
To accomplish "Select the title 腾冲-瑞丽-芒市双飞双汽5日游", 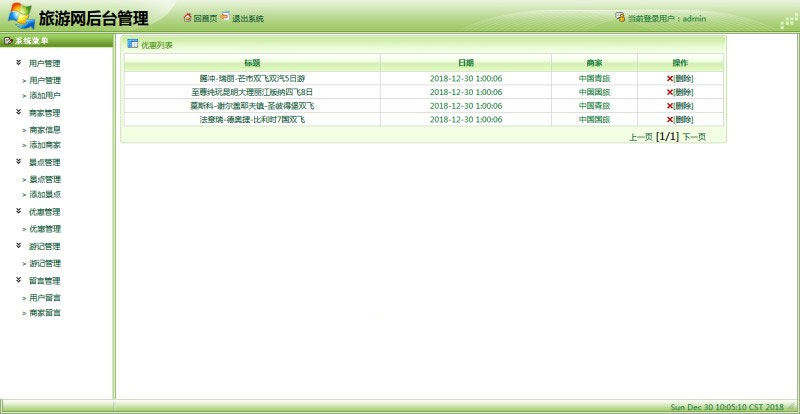I will click(252, 79).
